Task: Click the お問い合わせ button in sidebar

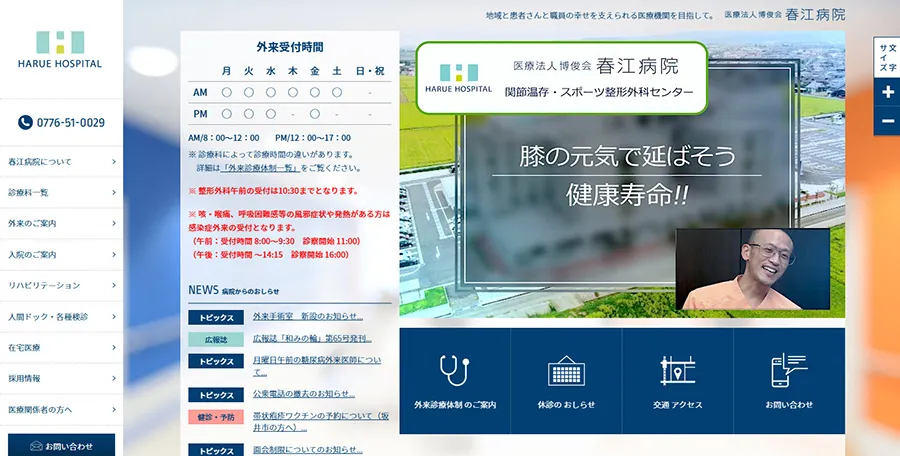Action: (x=61, y=446)
